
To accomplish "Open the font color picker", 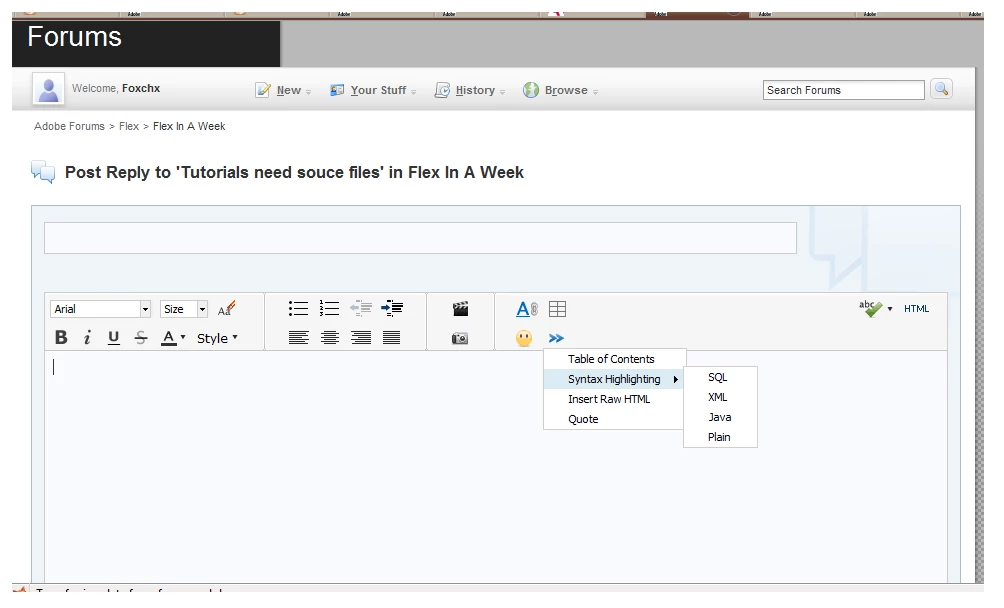I will click(x=173, y=337).
